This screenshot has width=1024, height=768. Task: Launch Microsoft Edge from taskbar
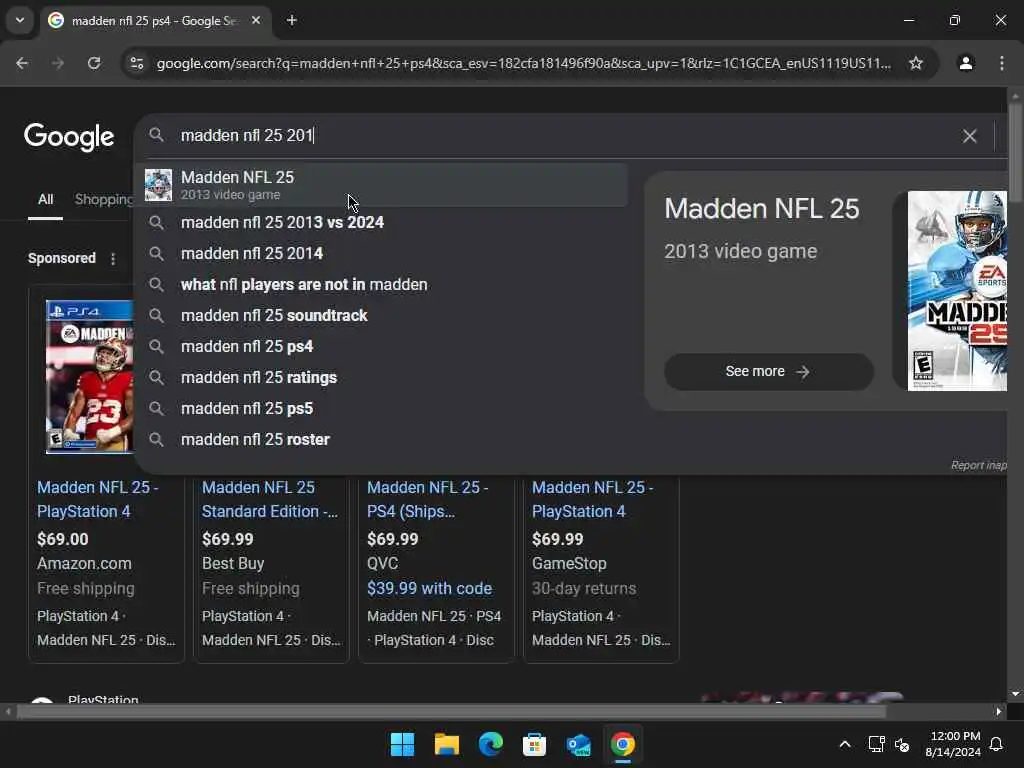coord(490,744)
